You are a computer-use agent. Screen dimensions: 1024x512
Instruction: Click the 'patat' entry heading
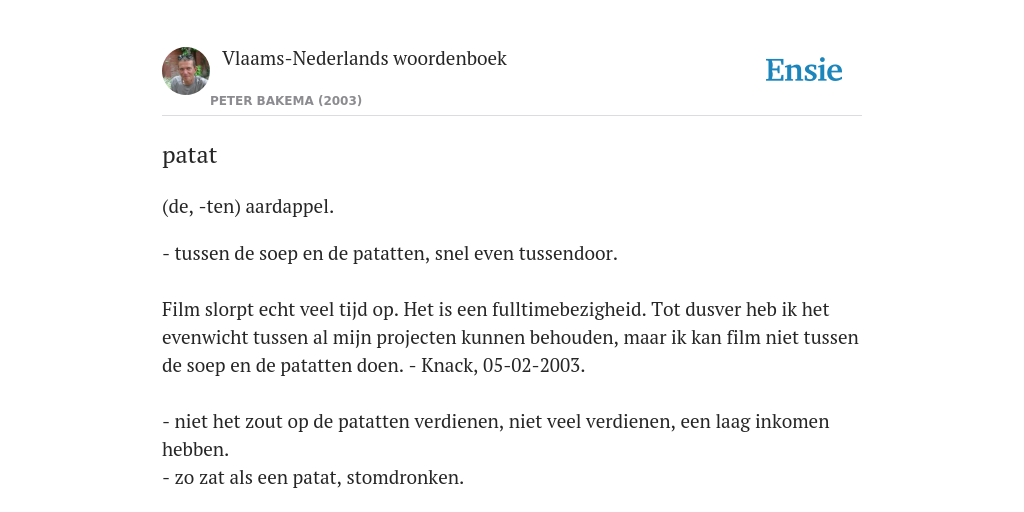tap(189, 155)
